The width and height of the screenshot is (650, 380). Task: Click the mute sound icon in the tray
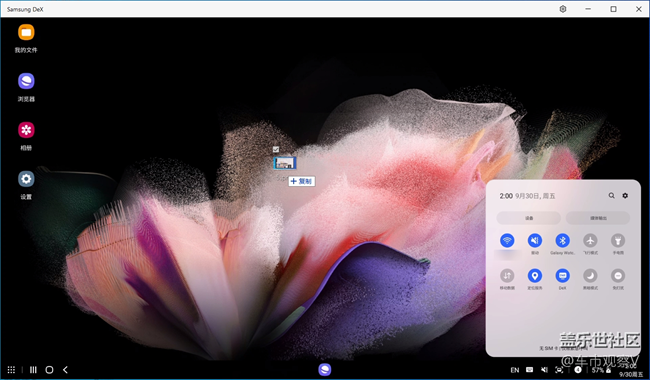point(544,370)
